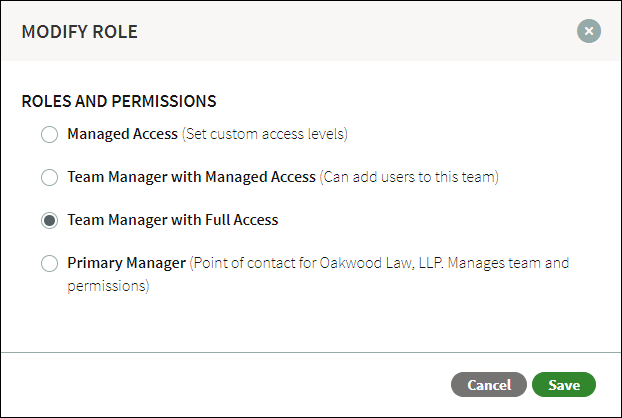Image resolution: width=622 pixels, height=418 pixels.
Task: Choose Team Manager with Managed Access radio
Action: coord(50,177)
